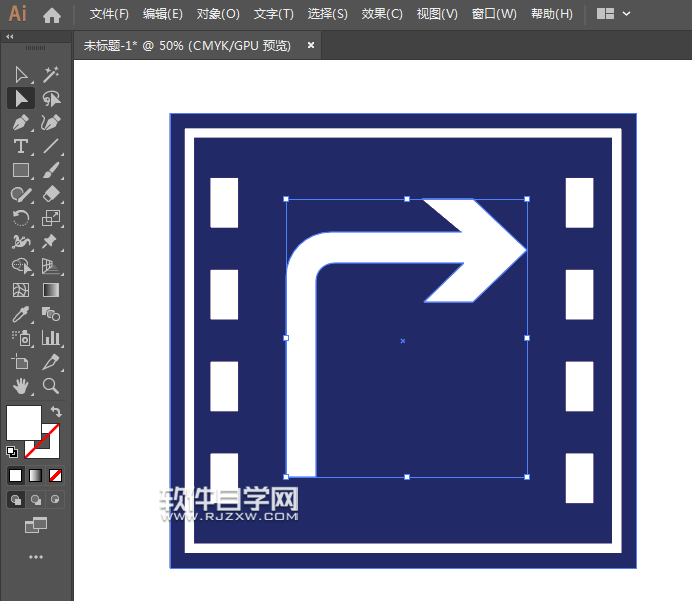The image size is (692, 601).
Task: Open the 对象(O) menu
Action: pyautogui.click(x=218, y=14)
